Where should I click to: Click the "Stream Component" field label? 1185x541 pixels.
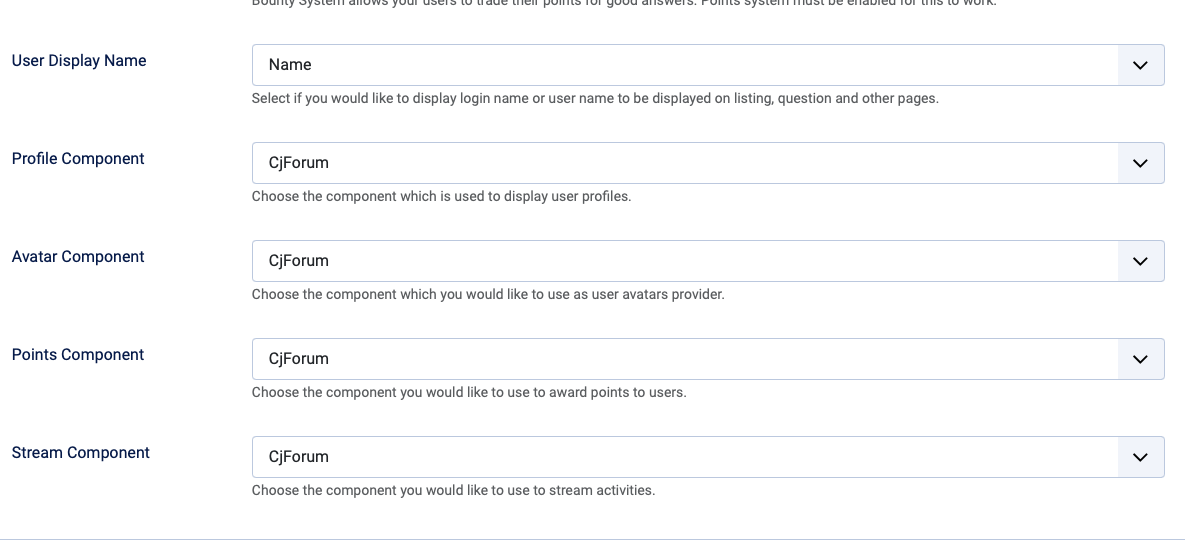(x=81, y=453)
